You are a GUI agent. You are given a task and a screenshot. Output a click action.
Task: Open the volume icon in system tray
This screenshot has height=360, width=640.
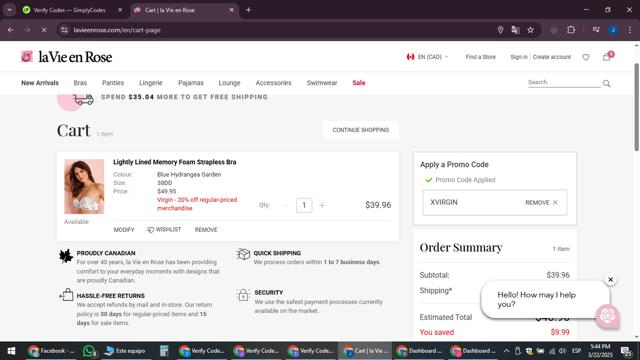[563, 351]
